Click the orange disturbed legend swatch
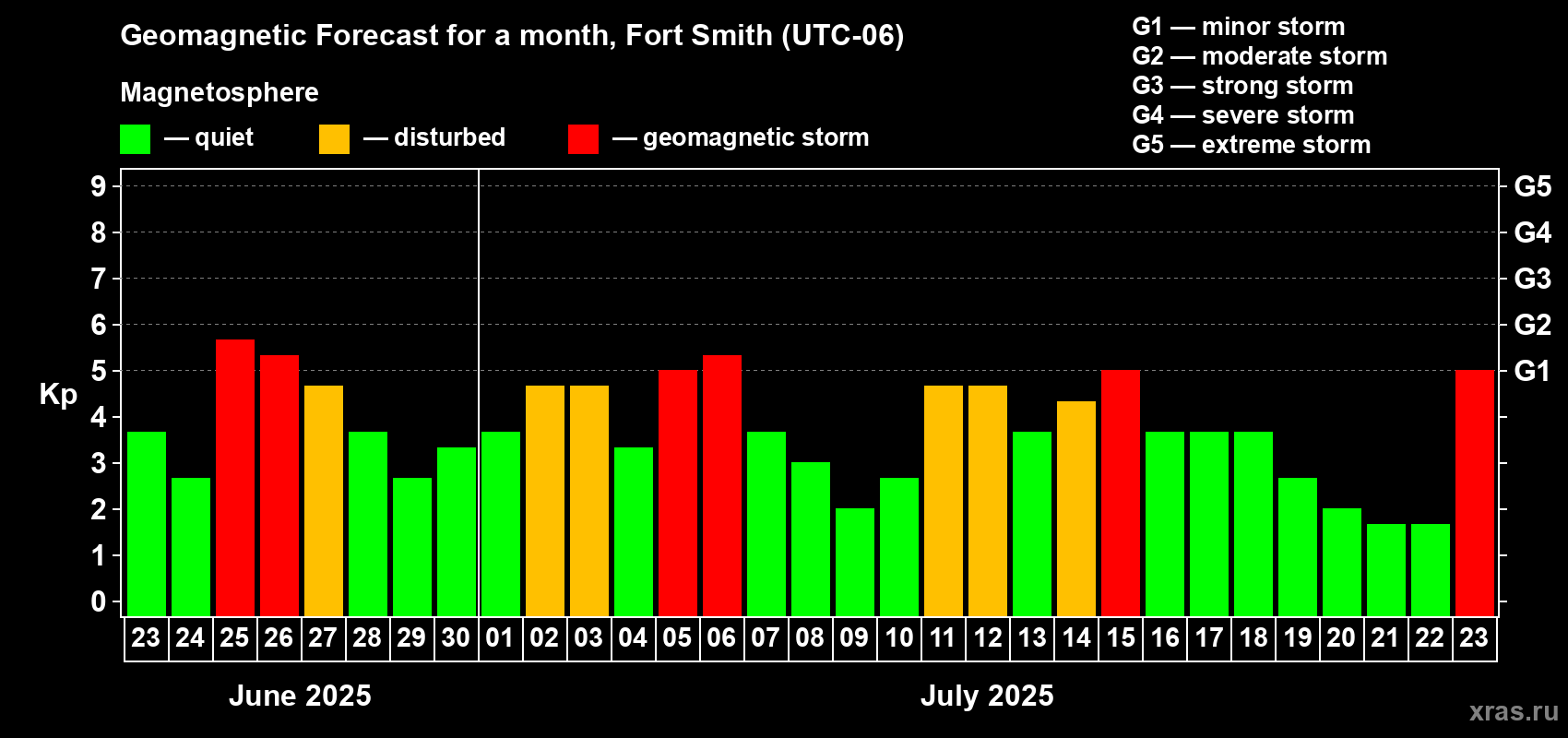Screen dimensions: 1568x738 [x=334, y=139]
